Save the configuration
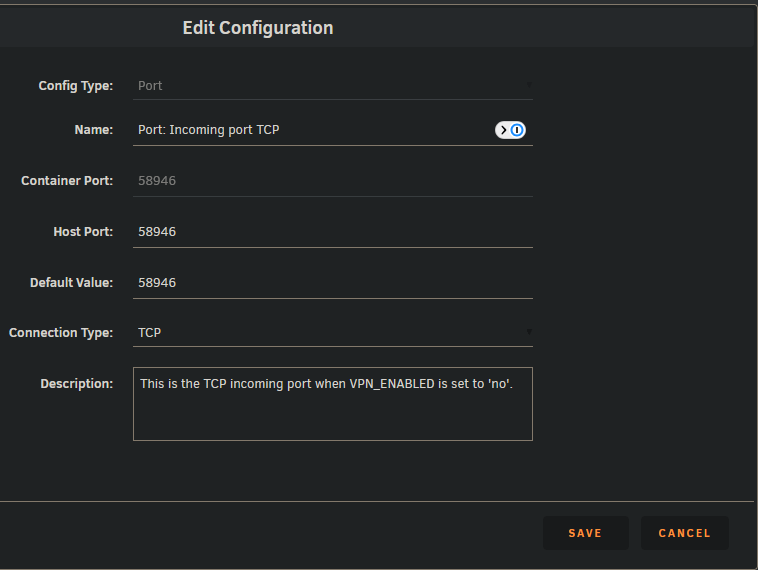This screenshot has height=570, width=758. (585, 533)
